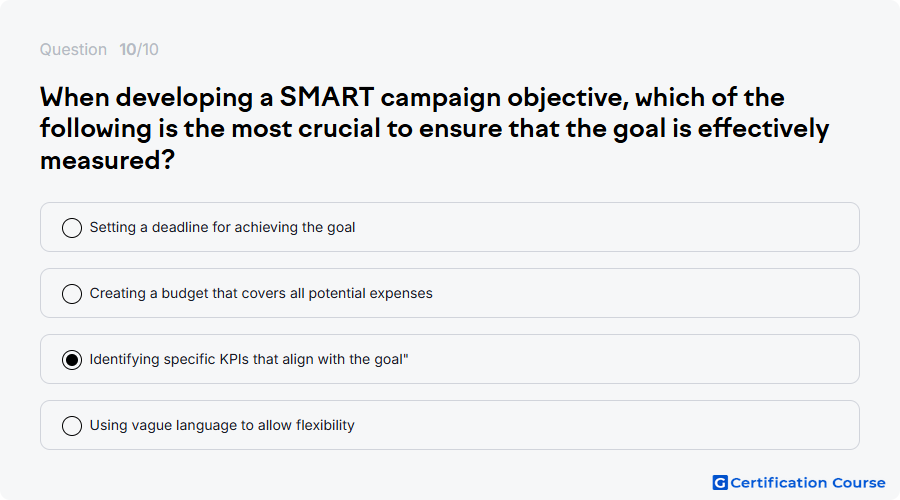This screenshot has width=900, height=500.
Task: Click the word 'measured?' in the heading
Action: [x=107, y=160]
